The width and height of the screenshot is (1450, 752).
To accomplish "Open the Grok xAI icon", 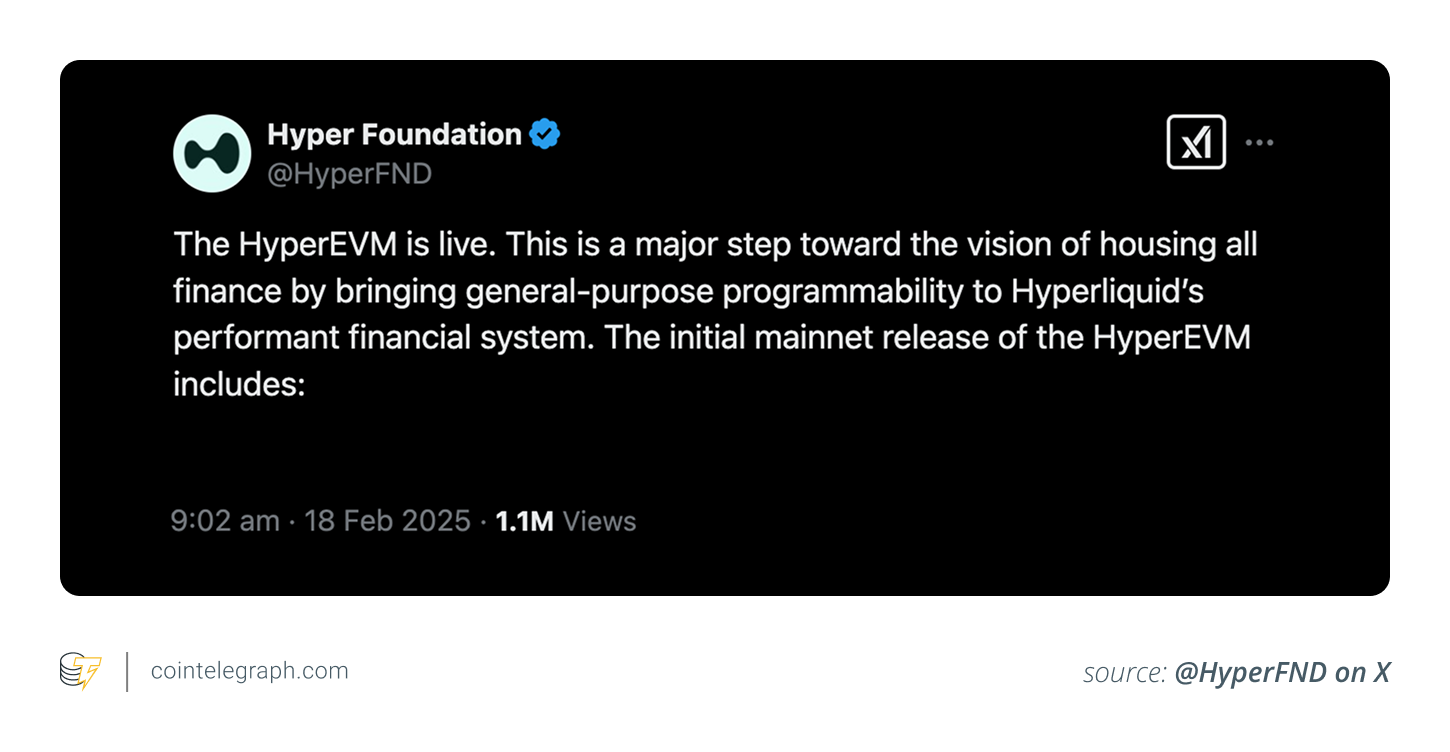I will (1196, 143).
